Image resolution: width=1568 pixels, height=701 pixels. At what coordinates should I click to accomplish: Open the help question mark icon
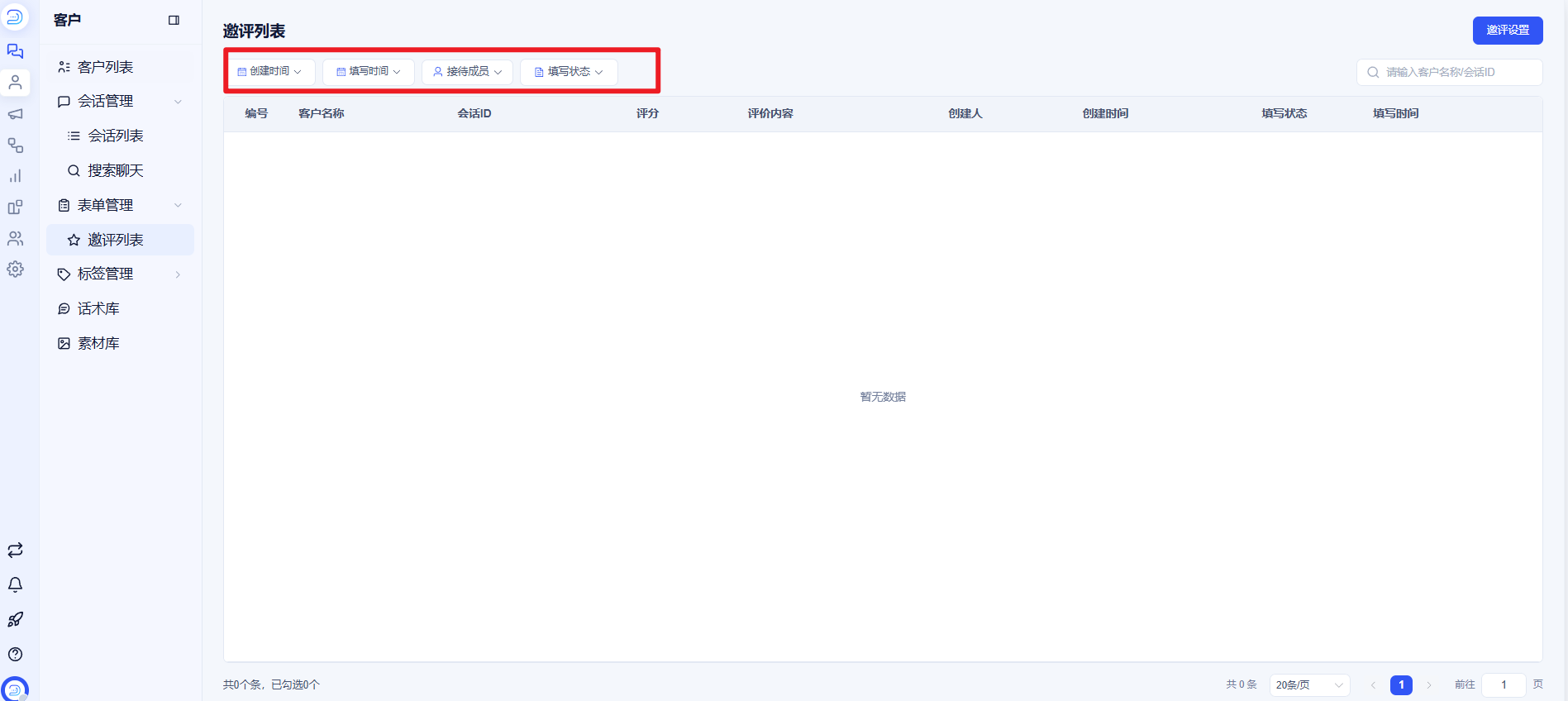[x=15, y=655]
